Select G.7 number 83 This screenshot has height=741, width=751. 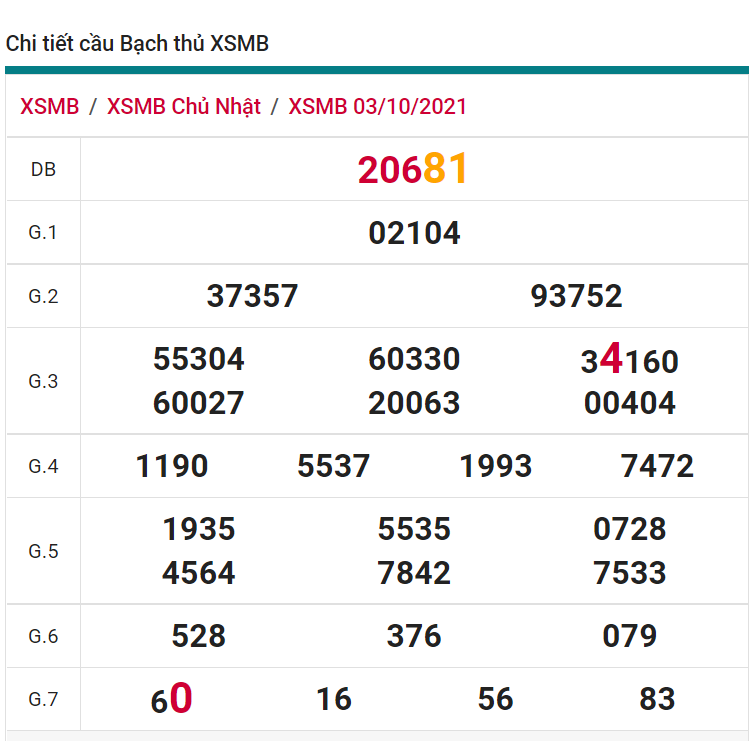click(657, 700)
